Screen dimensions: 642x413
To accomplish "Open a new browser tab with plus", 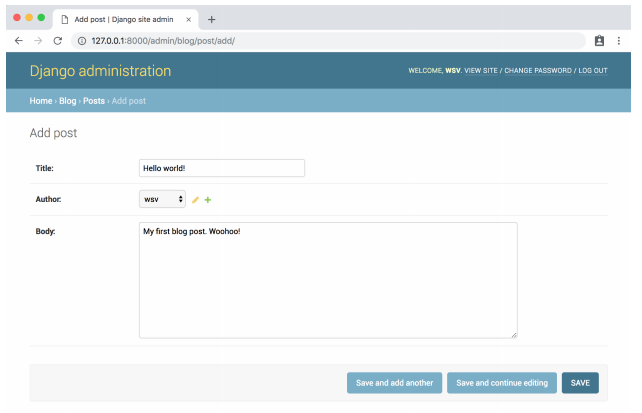I will 211,19.
